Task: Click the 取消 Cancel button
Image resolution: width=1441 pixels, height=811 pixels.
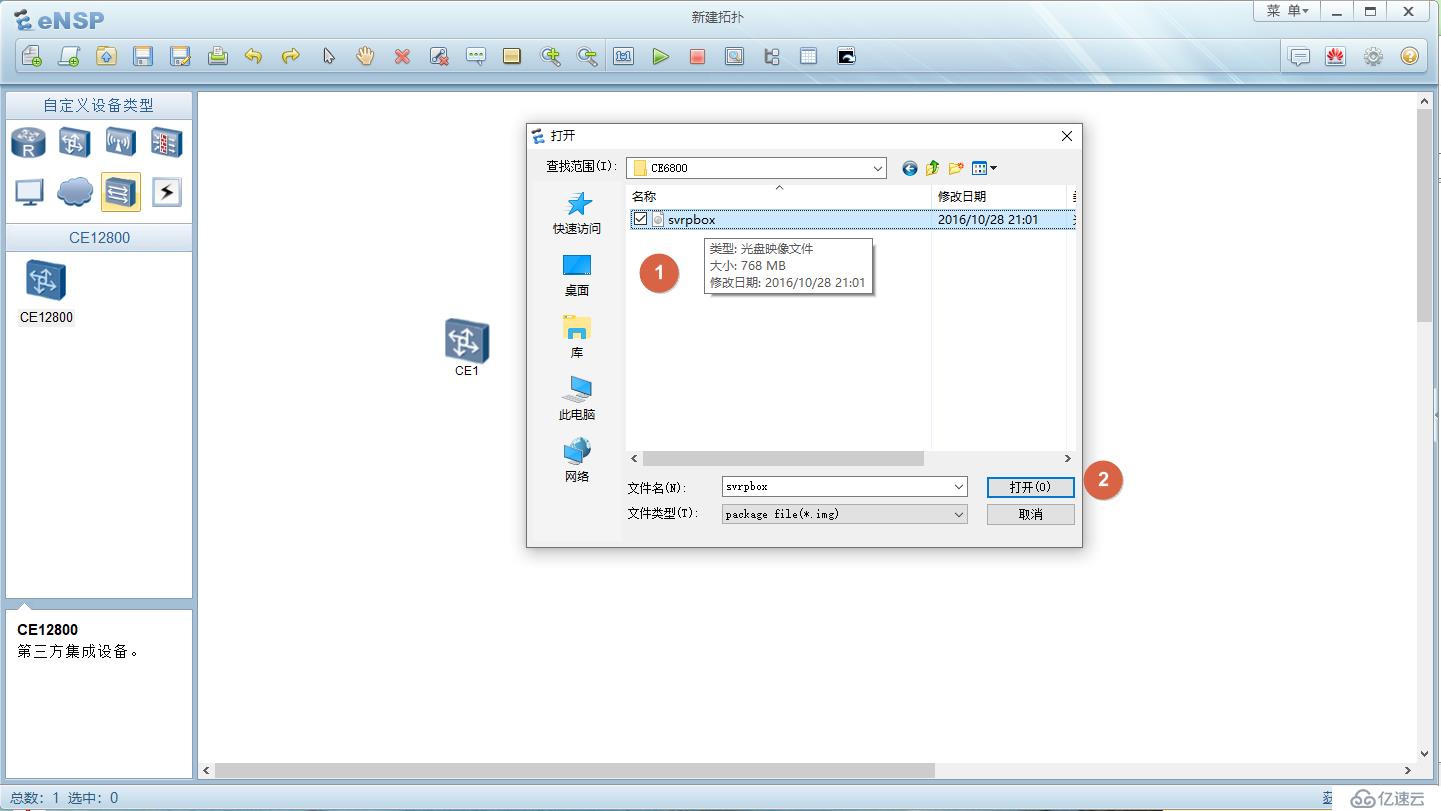Action: coord(1030,514)
